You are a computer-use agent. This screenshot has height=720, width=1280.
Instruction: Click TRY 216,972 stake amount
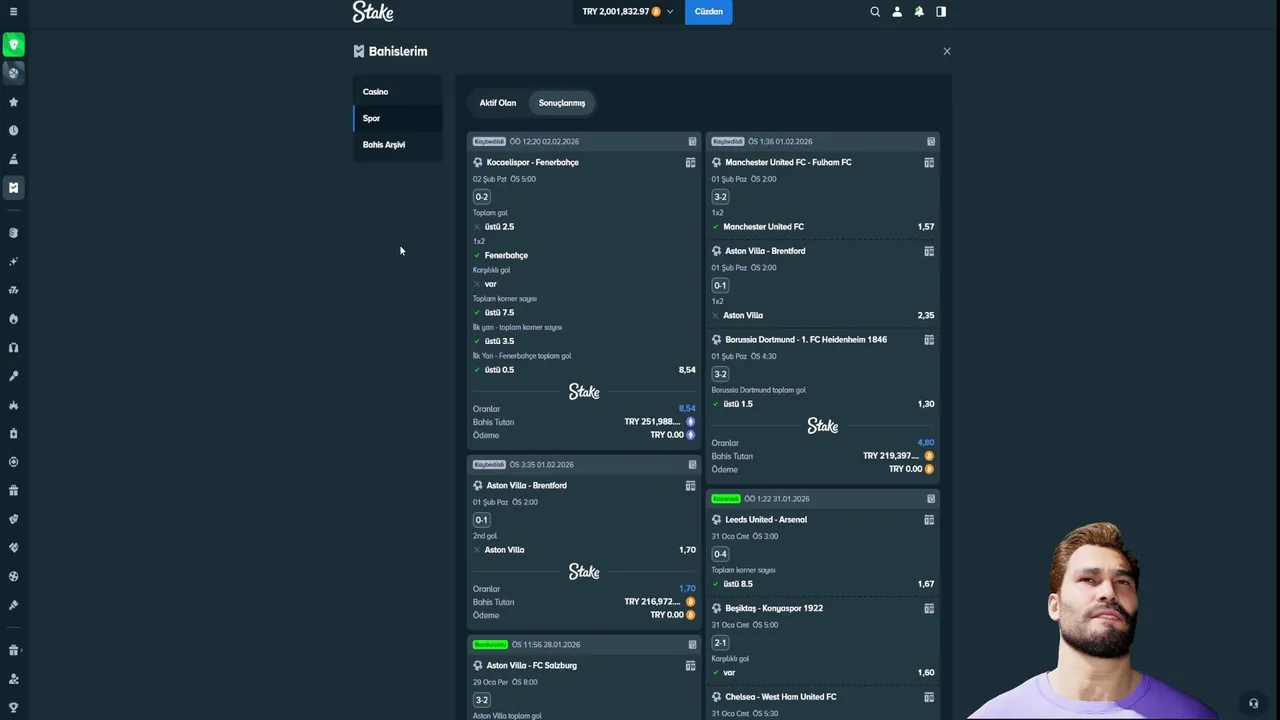click(x=653, y=602)
